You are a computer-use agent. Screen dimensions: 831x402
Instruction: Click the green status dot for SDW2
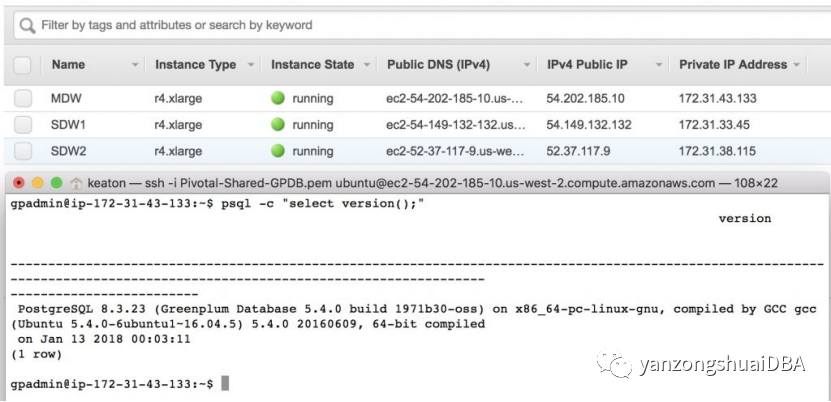coord(278,151)
